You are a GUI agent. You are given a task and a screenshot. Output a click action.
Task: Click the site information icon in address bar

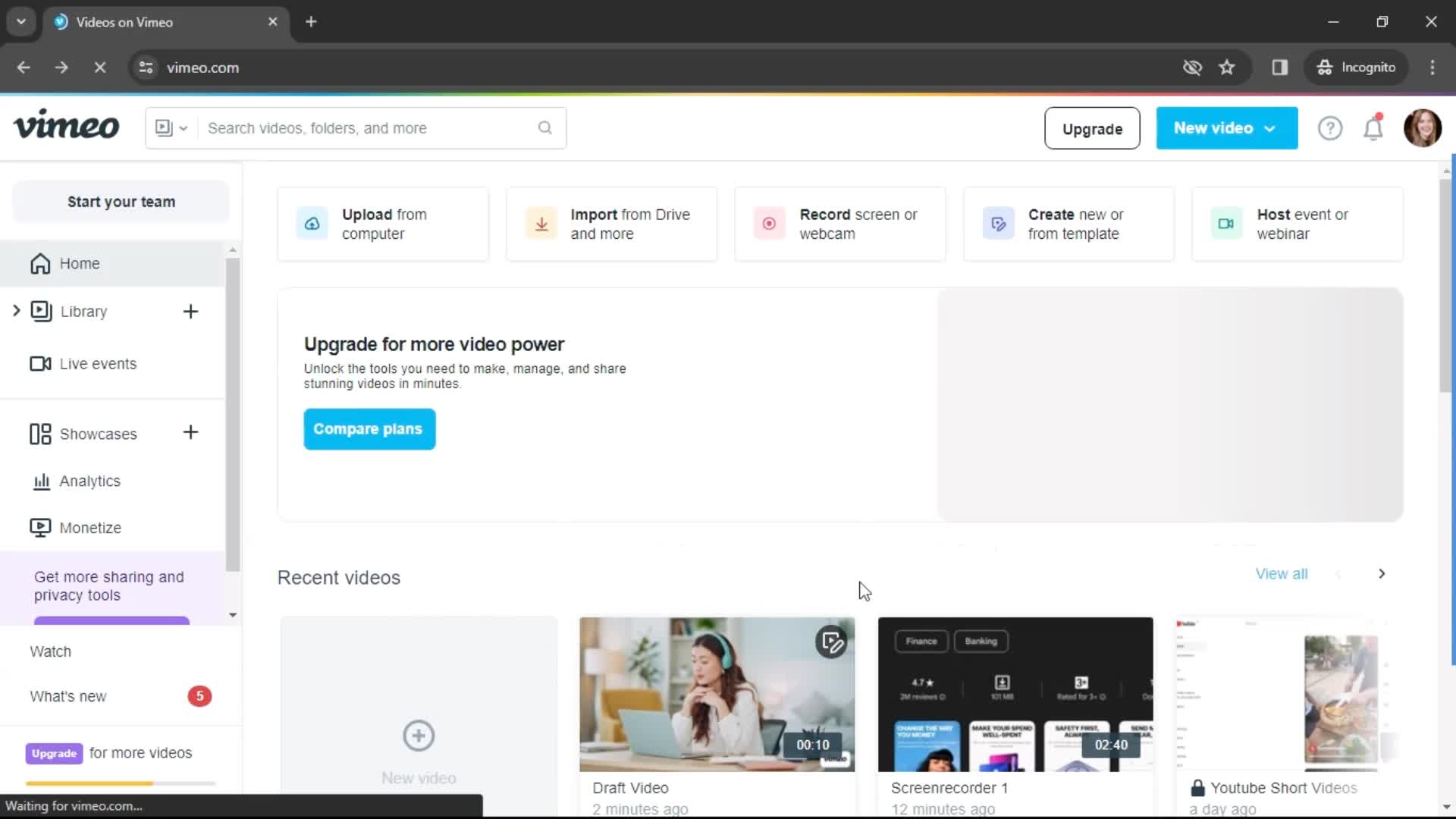coord(146,67)
